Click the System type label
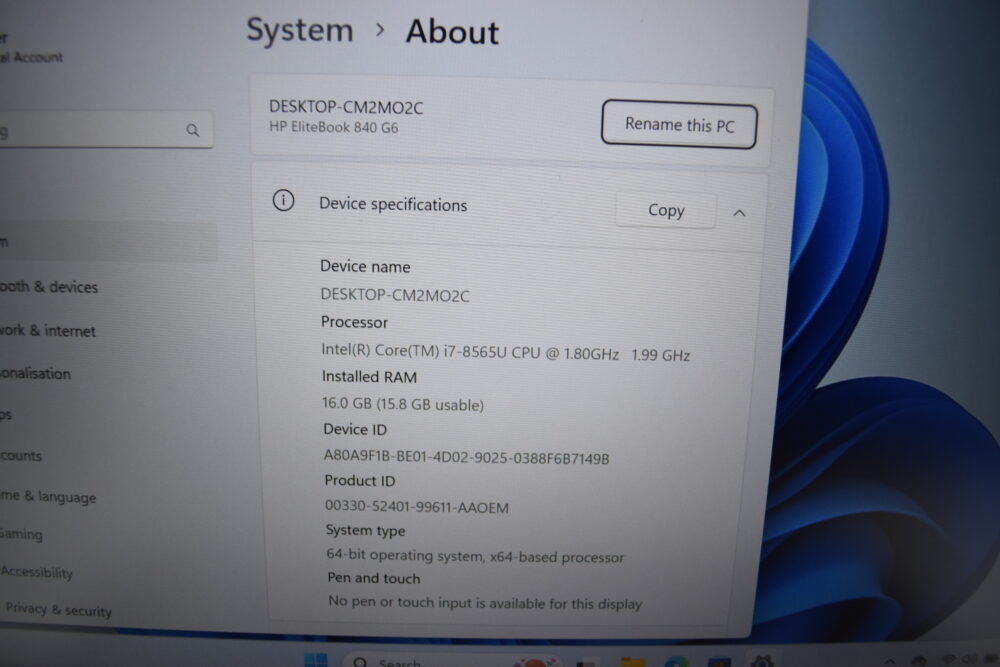1000x667 pixels. [365, 531]
